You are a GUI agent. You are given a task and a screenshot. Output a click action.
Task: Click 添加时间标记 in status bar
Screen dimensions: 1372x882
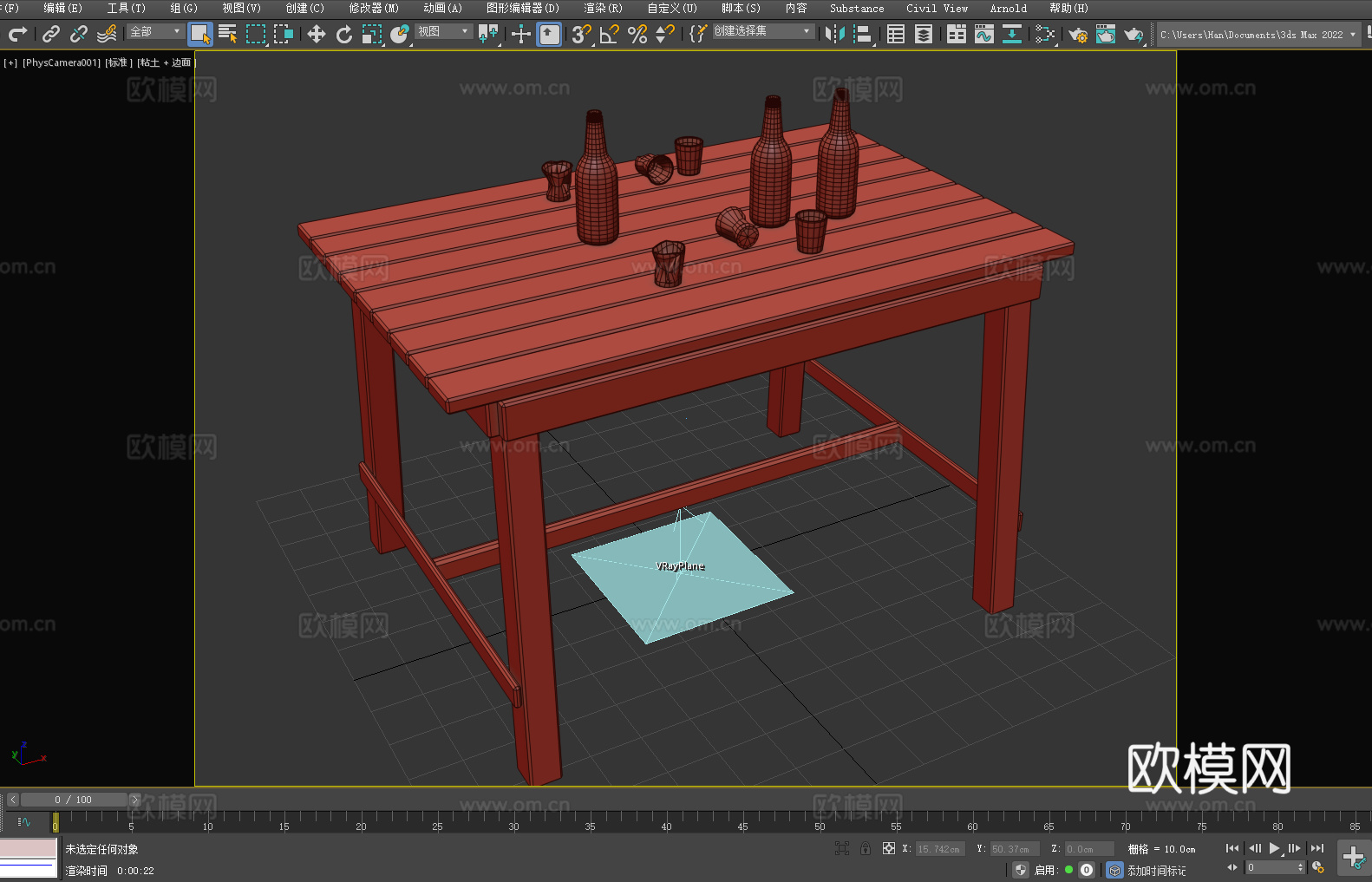pyautogui.click(x=1156, y=870)
